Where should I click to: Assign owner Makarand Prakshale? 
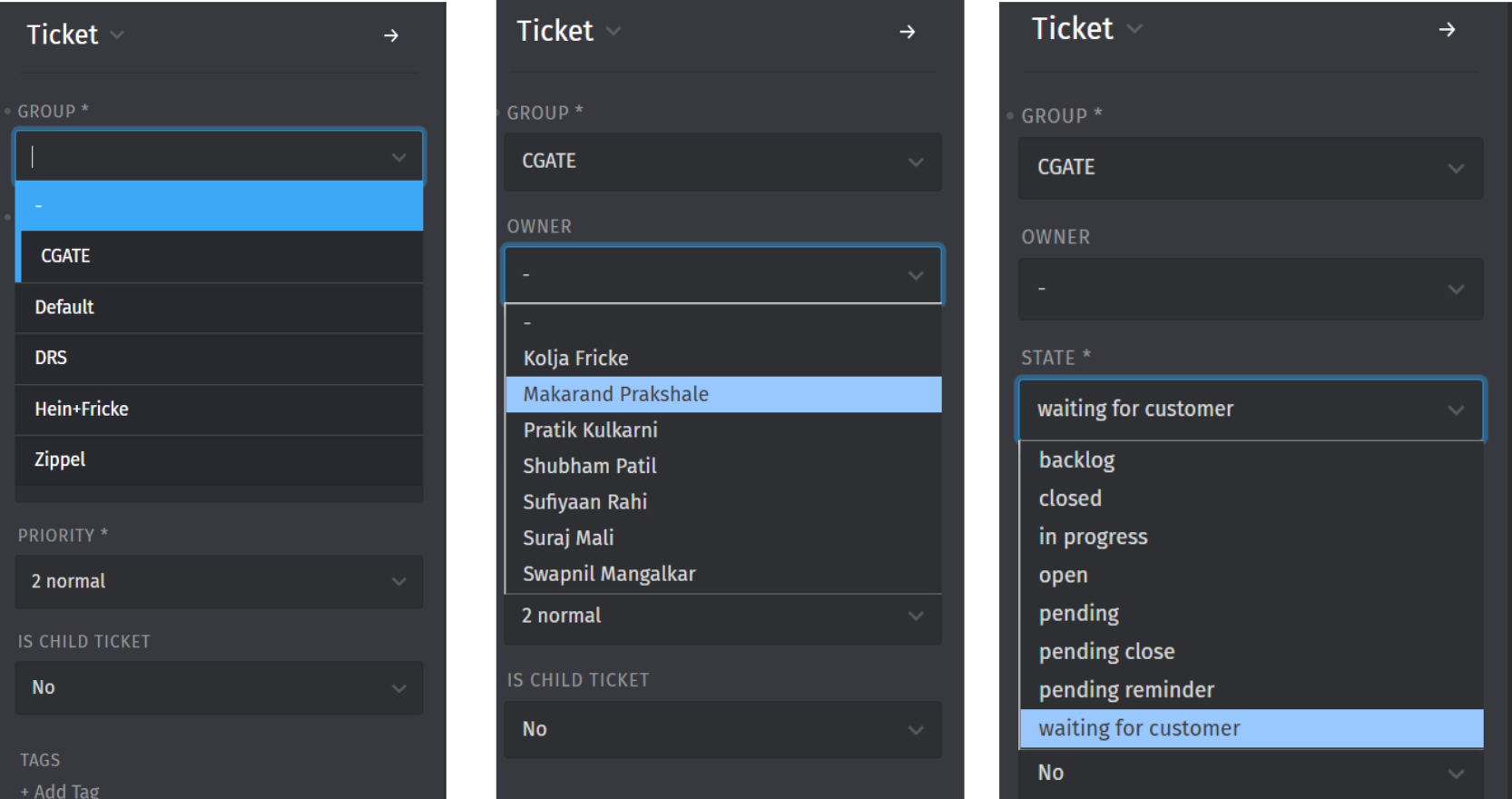pos(616,394)
